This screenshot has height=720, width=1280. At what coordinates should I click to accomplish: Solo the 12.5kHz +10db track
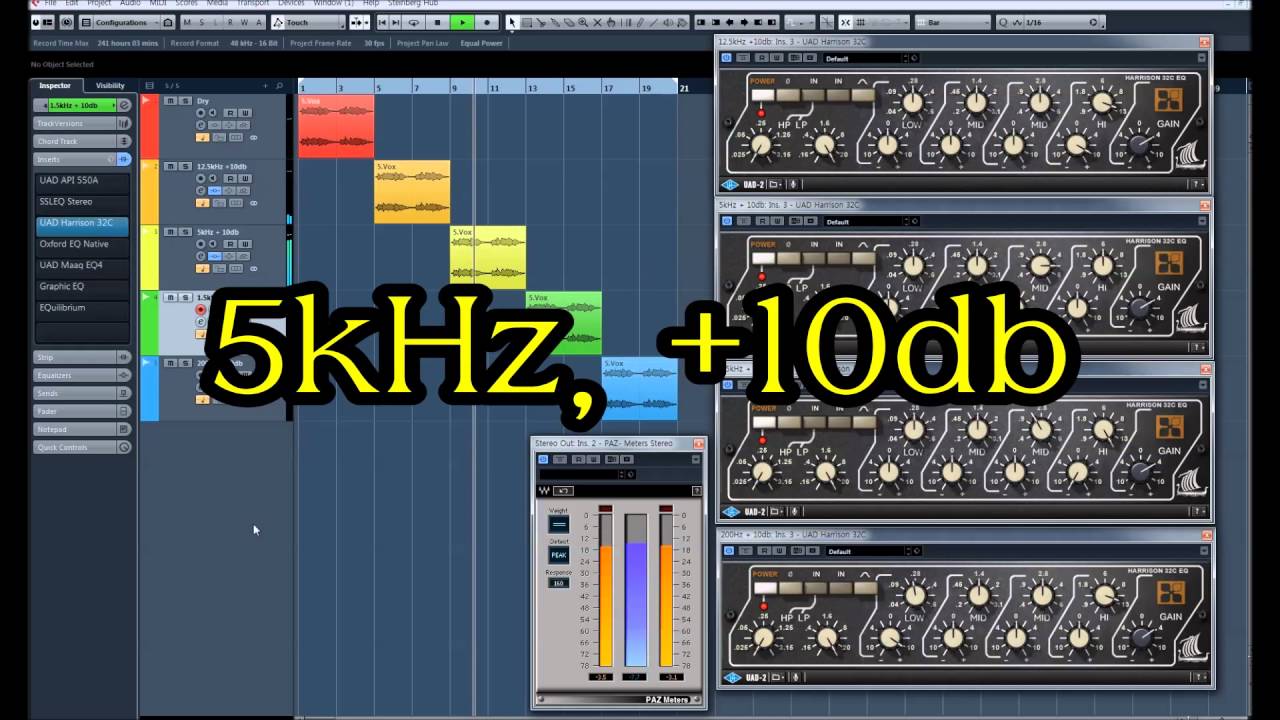click(183, 166)
